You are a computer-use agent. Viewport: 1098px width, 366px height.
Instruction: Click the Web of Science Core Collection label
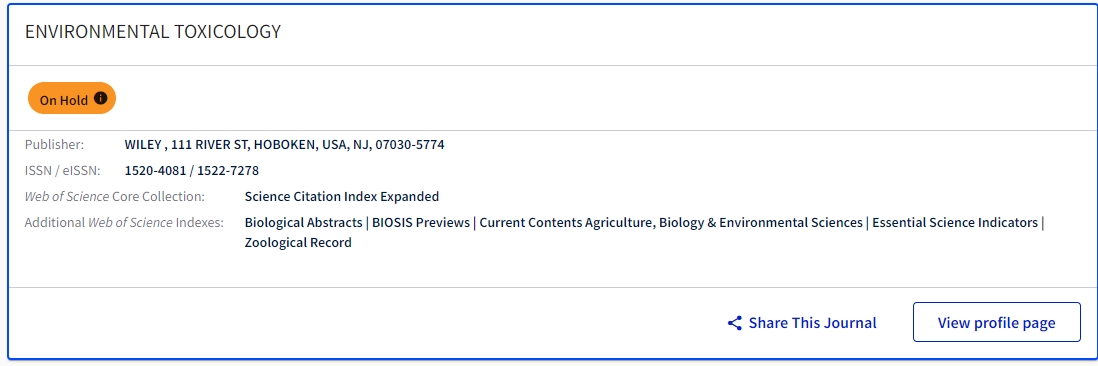pyautogui.click(x=115, y=196)
